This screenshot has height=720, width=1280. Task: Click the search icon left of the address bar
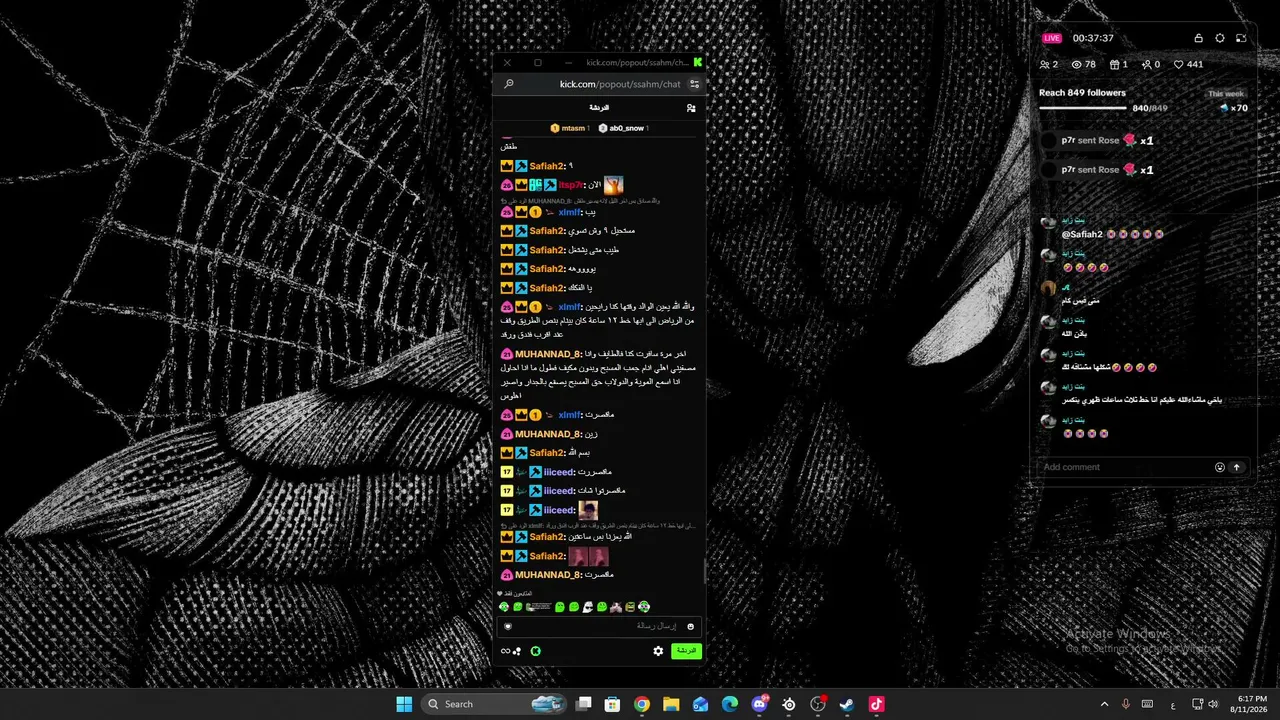click(509, 84)
